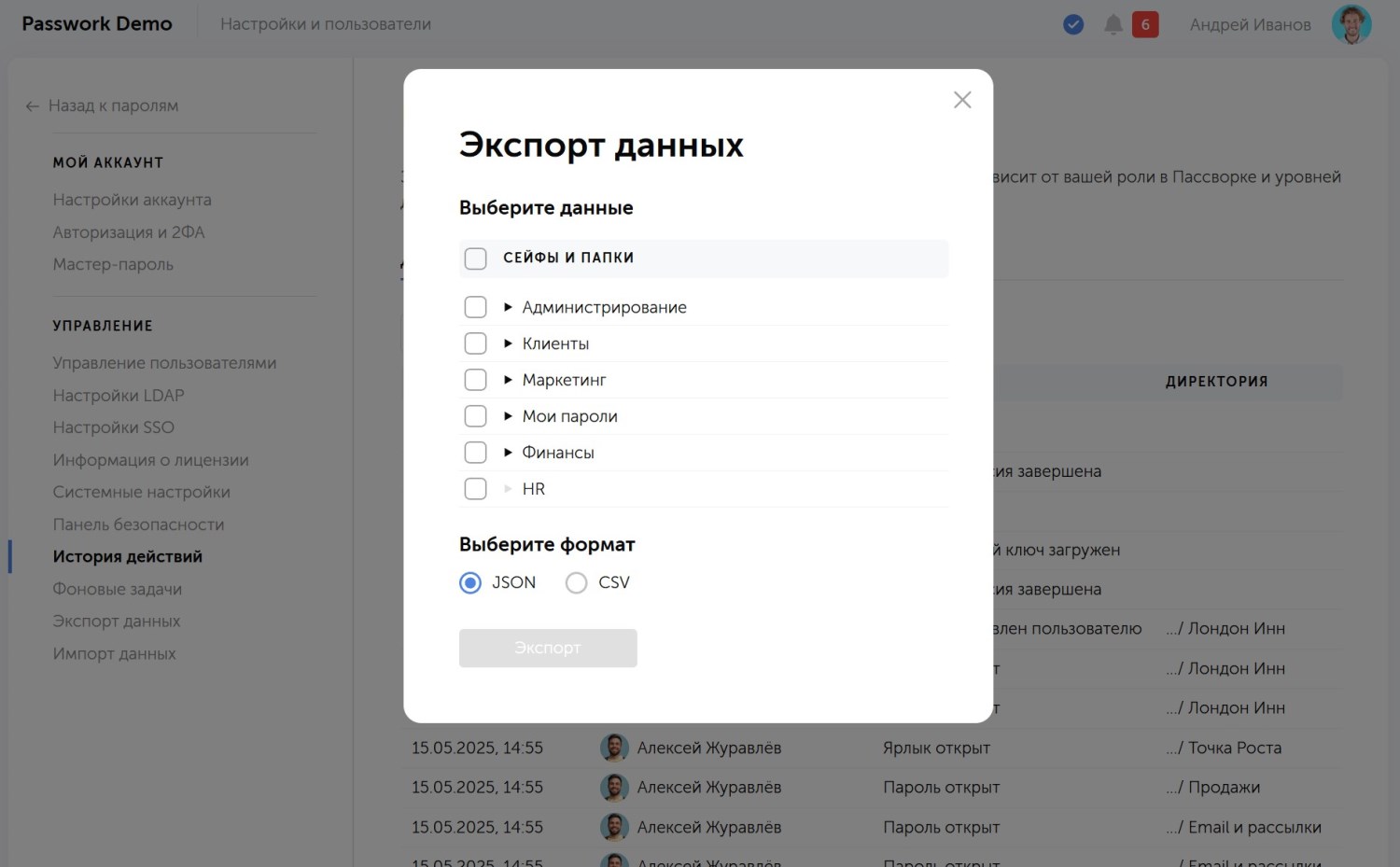The height and width of the screenshot is (867, 1400).
Task: Open the notifications bell icon
Action: pyautogui.click(x=1113, y=24)
